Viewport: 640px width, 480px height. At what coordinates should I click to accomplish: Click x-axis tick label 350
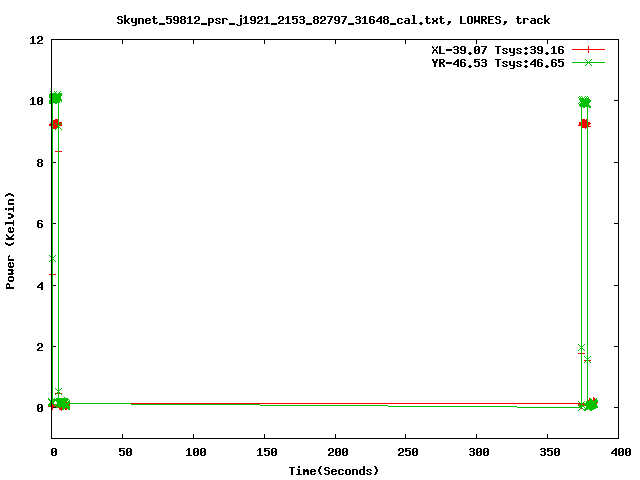coord(550,452)
